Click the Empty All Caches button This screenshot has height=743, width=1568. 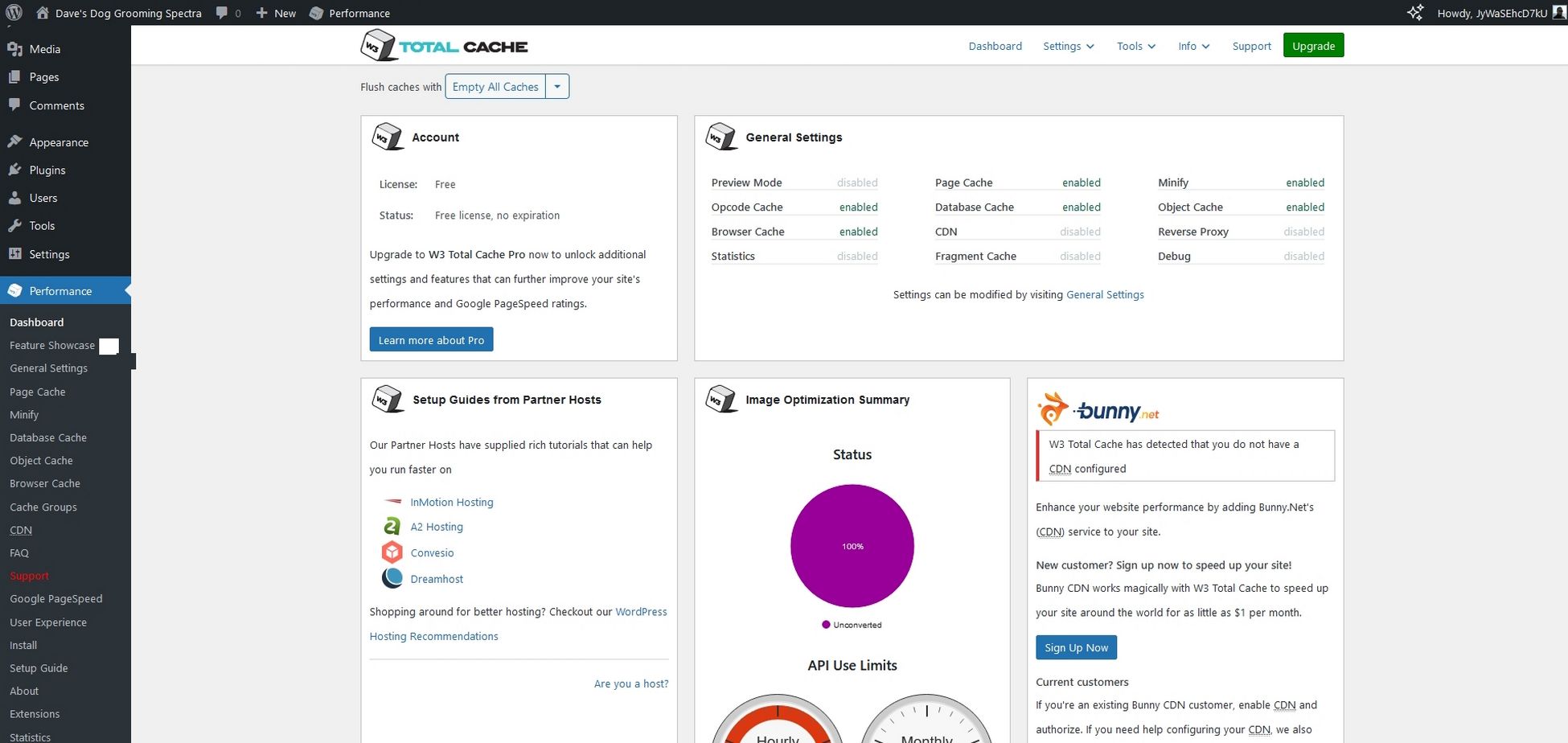tap(495, 87)
